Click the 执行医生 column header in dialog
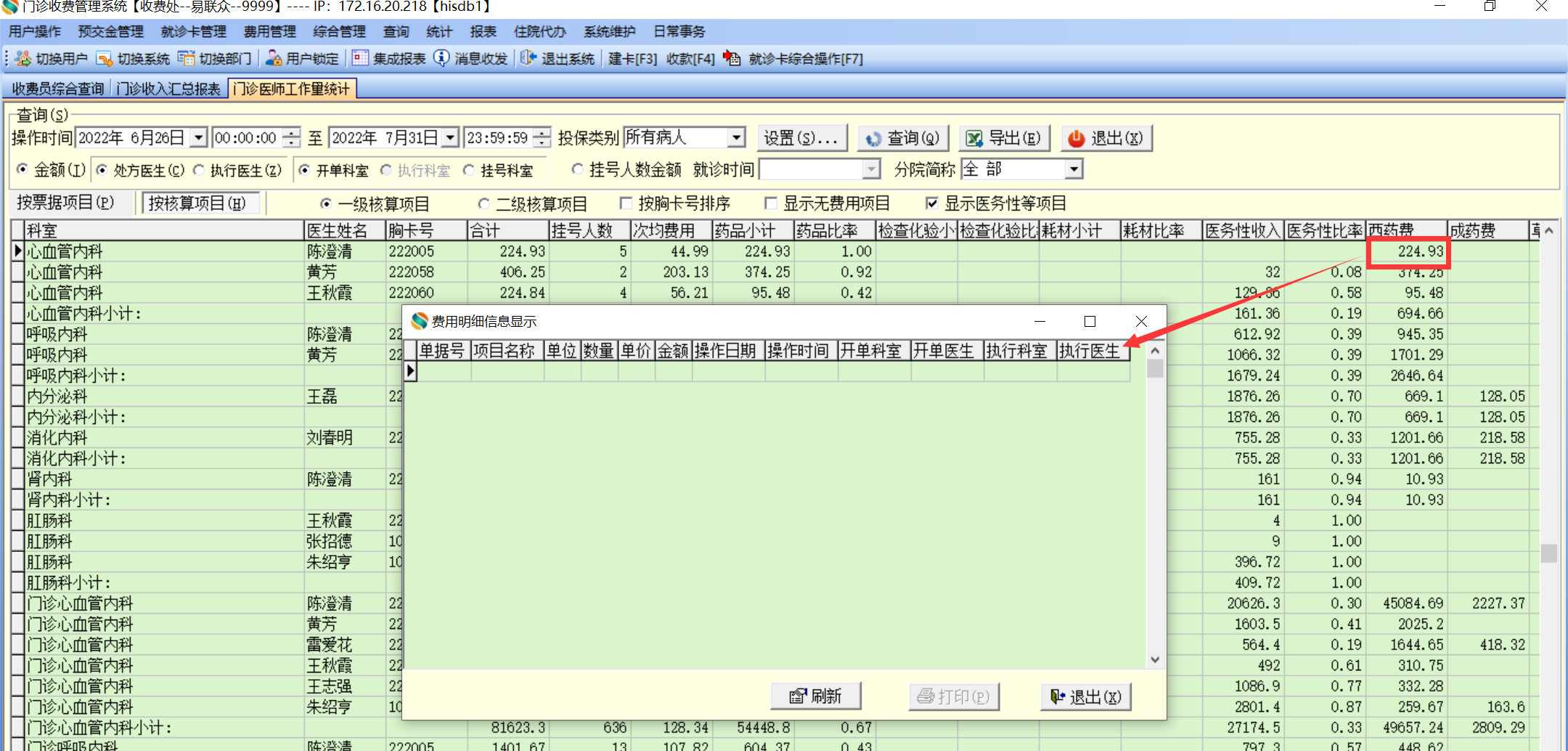Viewport: 1568px width, 751px height. click(x=1093, y=351)
